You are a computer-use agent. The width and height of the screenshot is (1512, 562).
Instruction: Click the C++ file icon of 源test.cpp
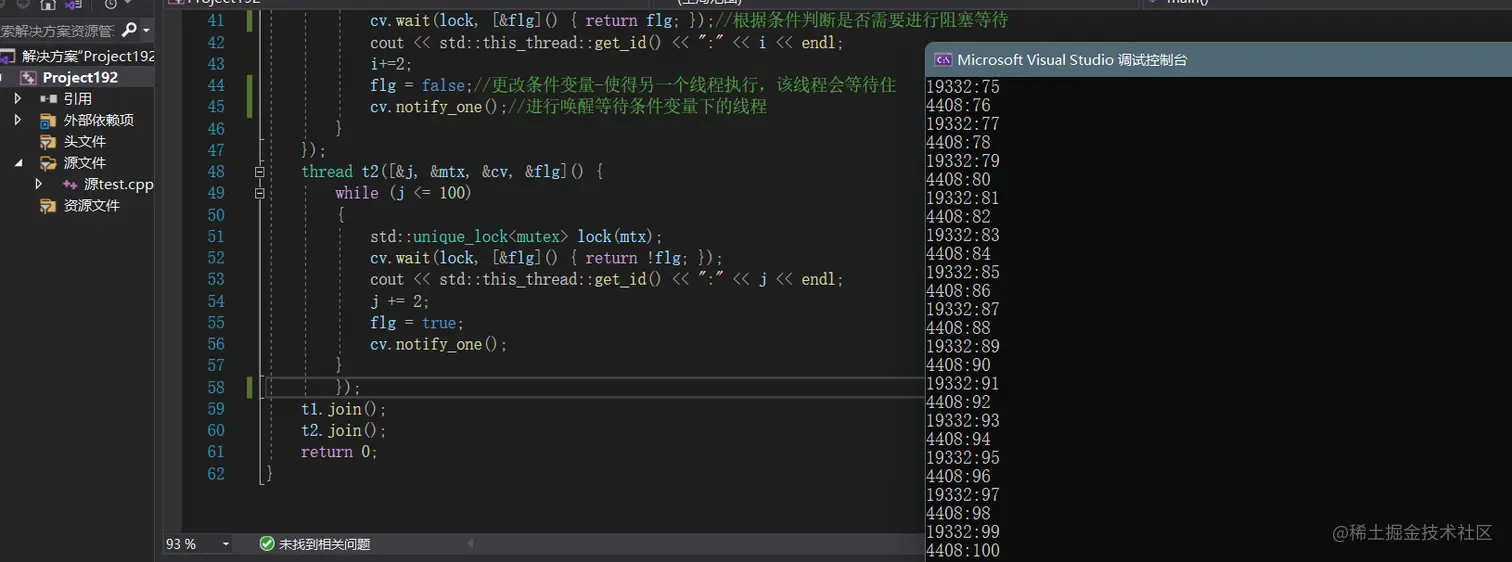70,185
